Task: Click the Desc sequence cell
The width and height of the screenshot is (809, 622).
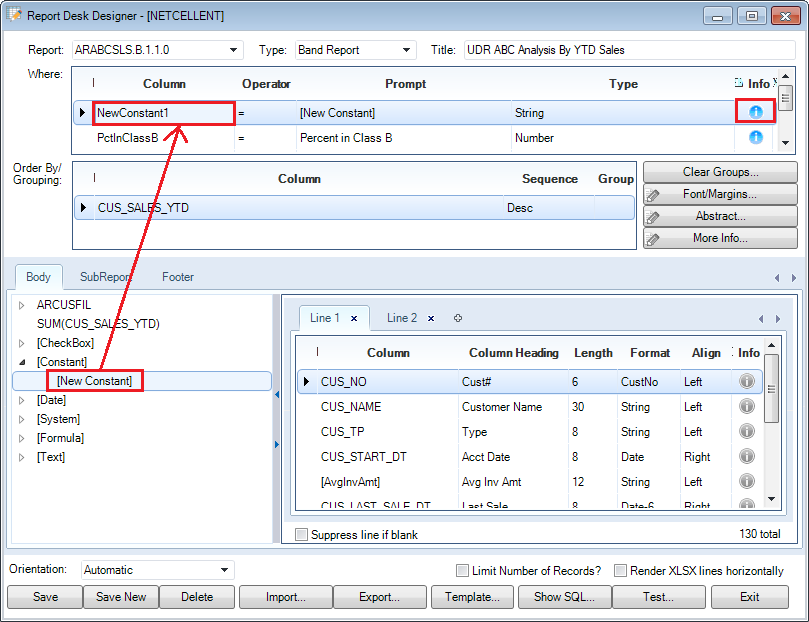Action: (x=549, y=208)
